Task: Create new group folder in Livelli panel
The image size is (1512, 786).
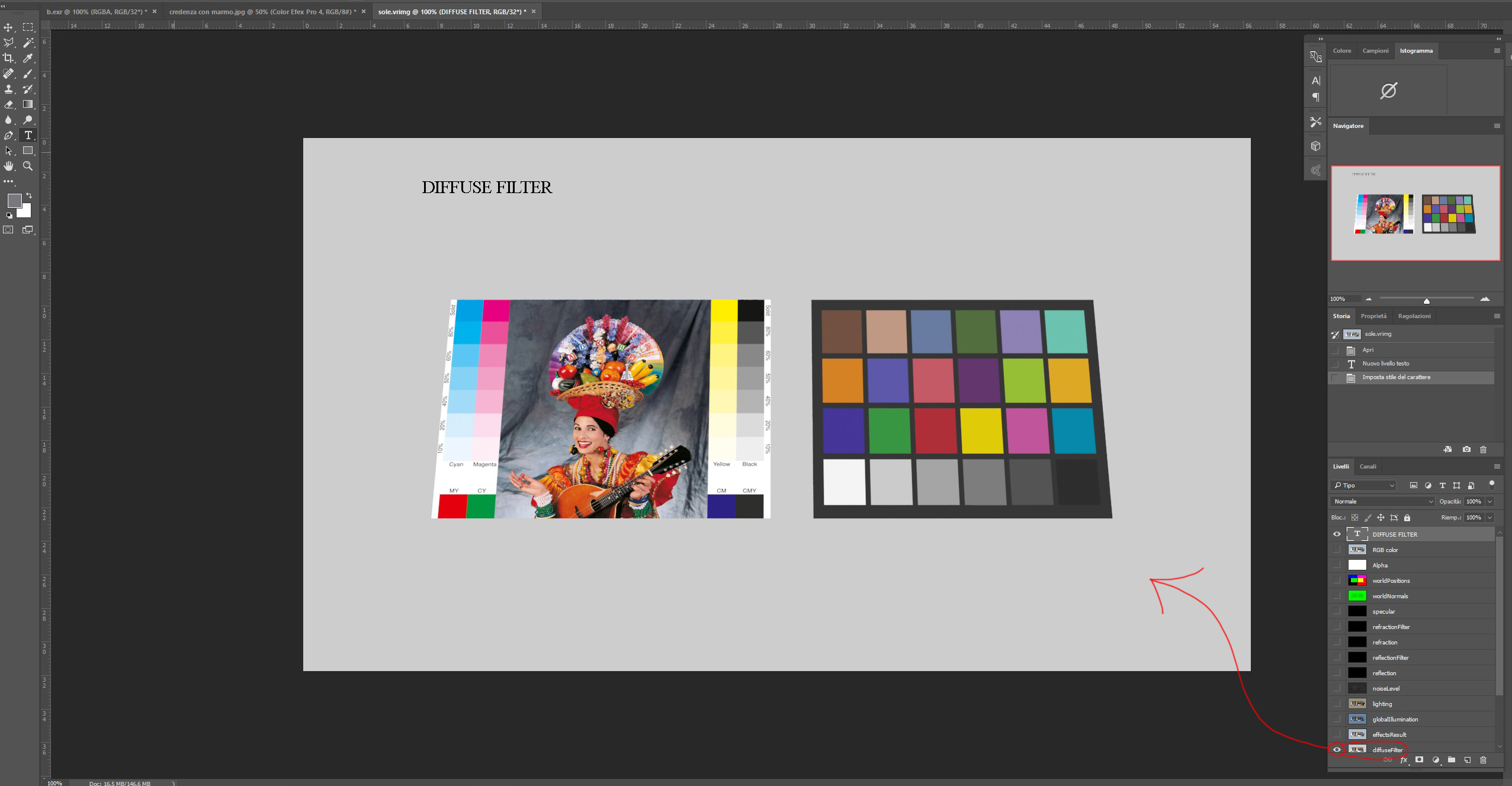Action: pos(1451,760)
